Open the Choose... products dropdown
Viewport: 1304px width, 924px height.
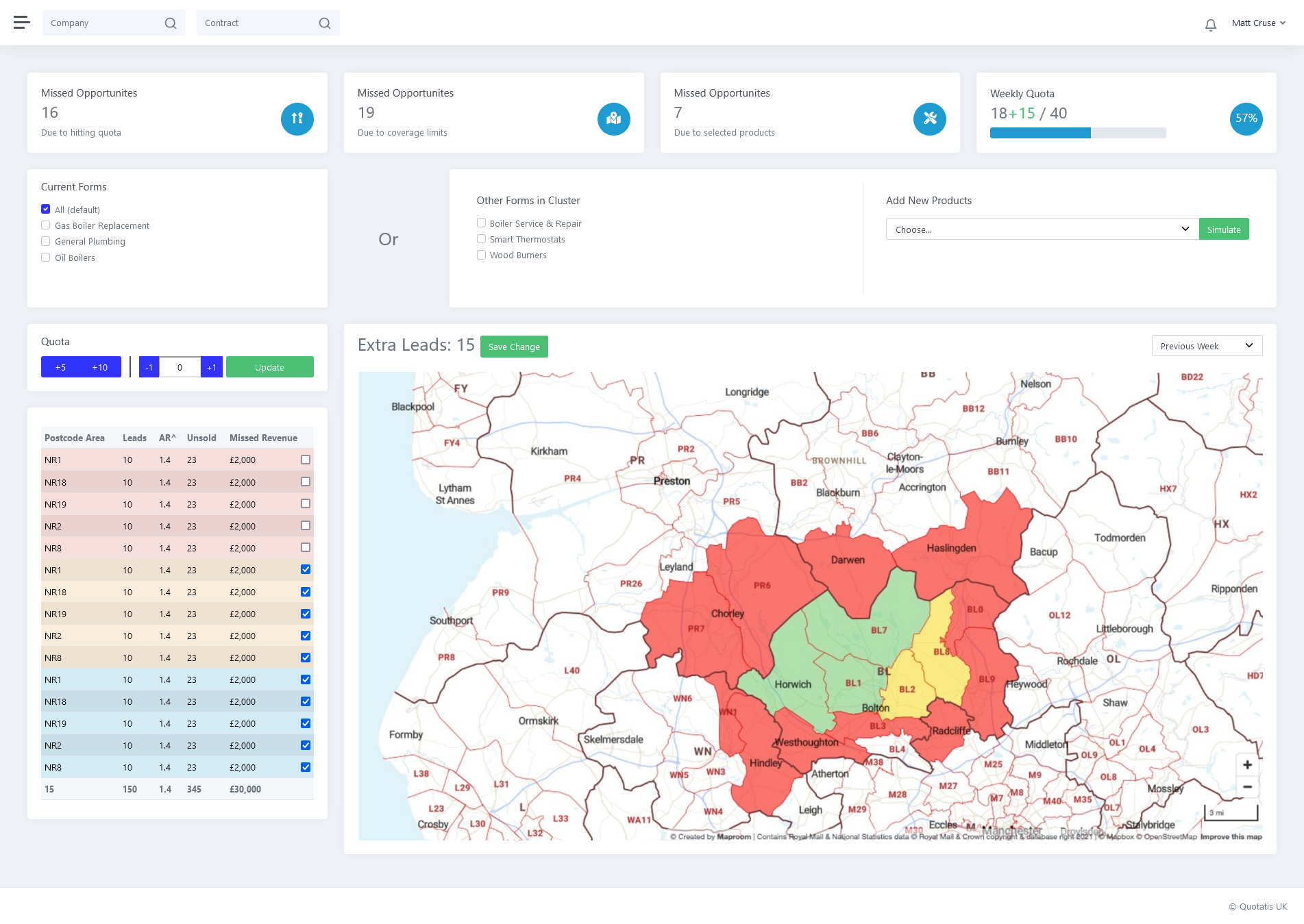tap(1042, 229)
